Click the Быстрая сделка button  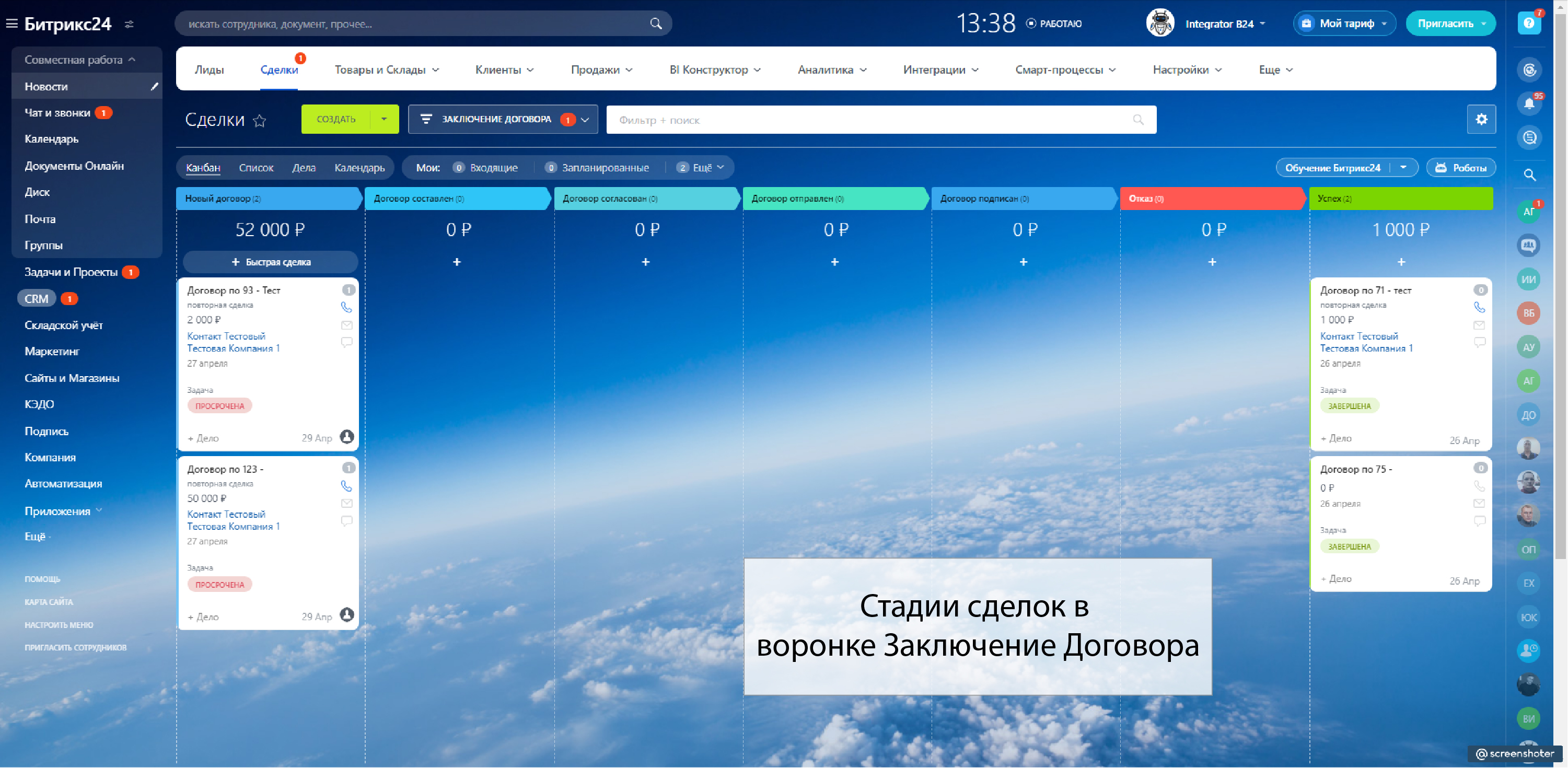click(x=271, y=262)
